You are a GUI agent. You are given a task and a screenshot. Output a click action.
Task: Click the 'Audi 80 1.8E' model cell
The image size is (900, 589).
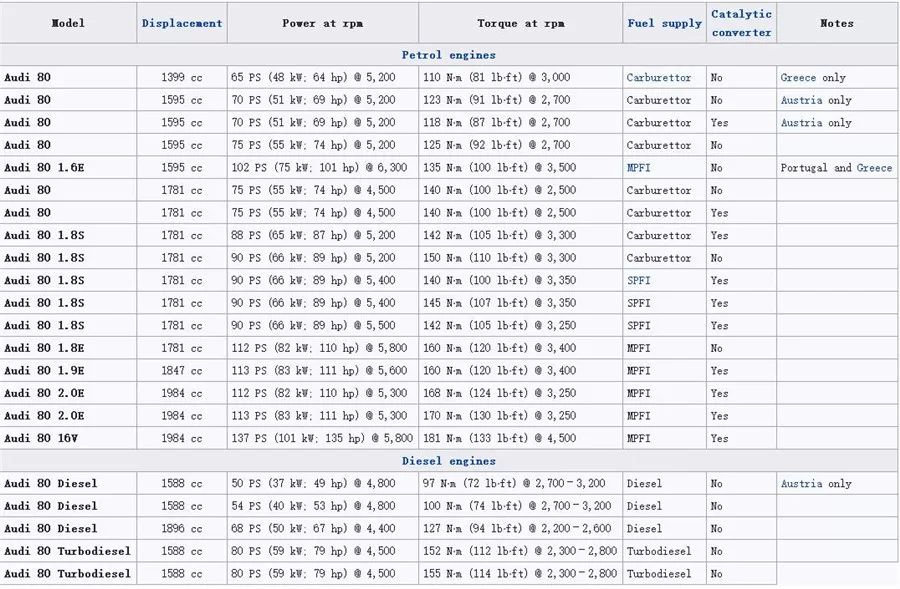coord(68,348)
